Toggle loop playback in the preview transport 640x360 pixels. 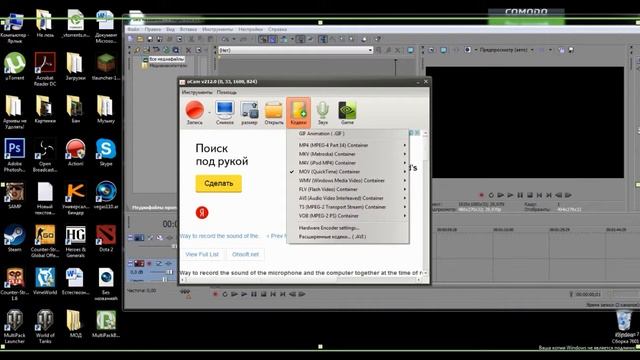pos(491,195)
